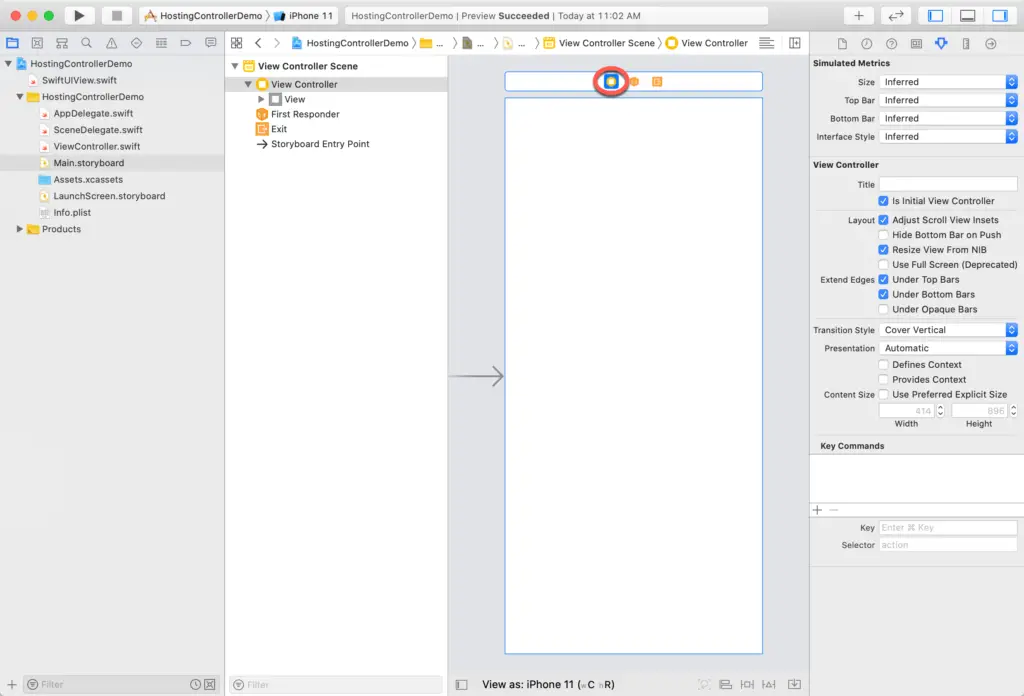Image resolution: width=1024 pixels, height=696 pixels.
Task: Open the editor options lines menu
Action: pos(767,43)
